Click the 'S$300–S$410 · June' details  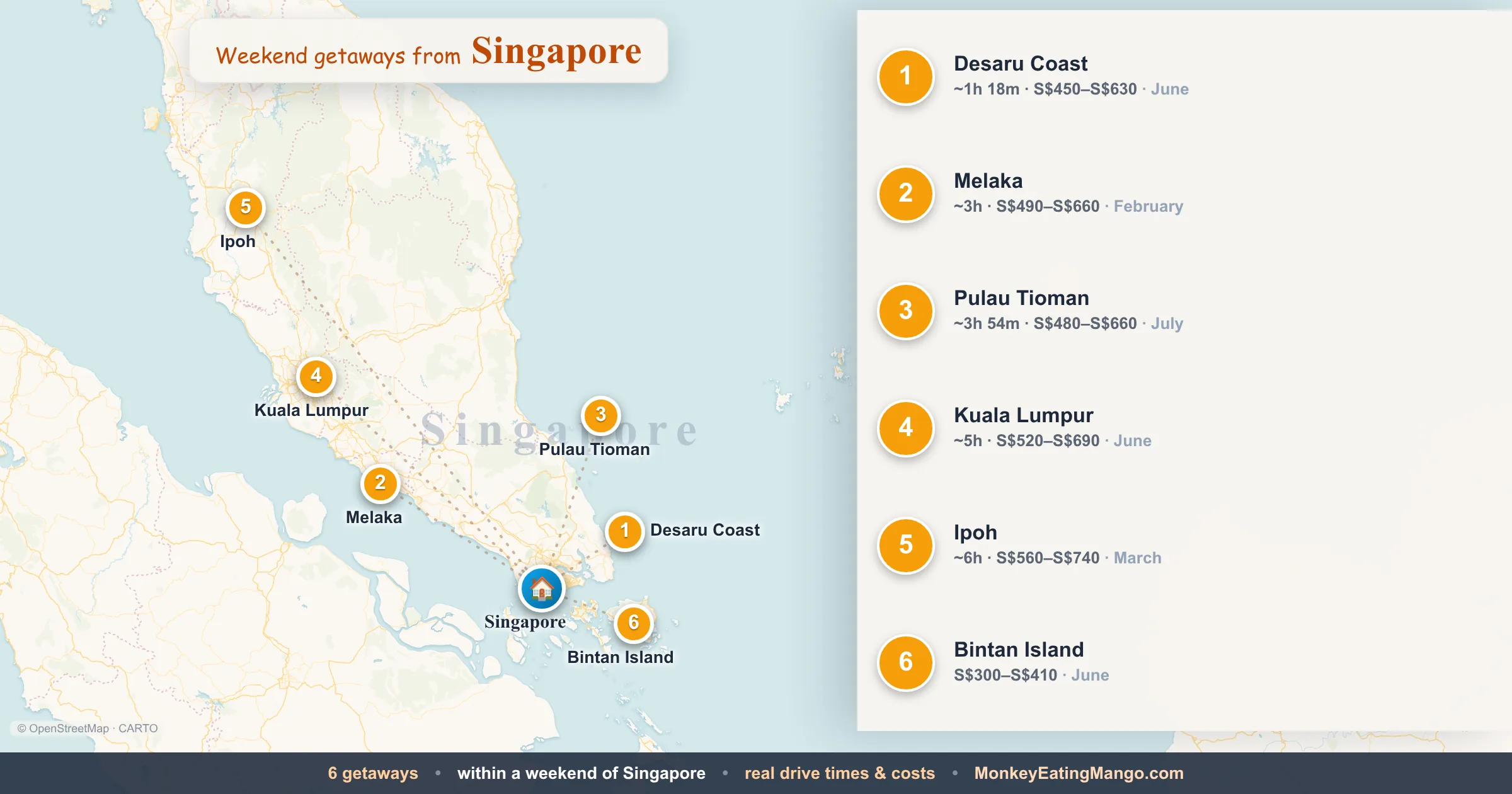[1031, 676]
